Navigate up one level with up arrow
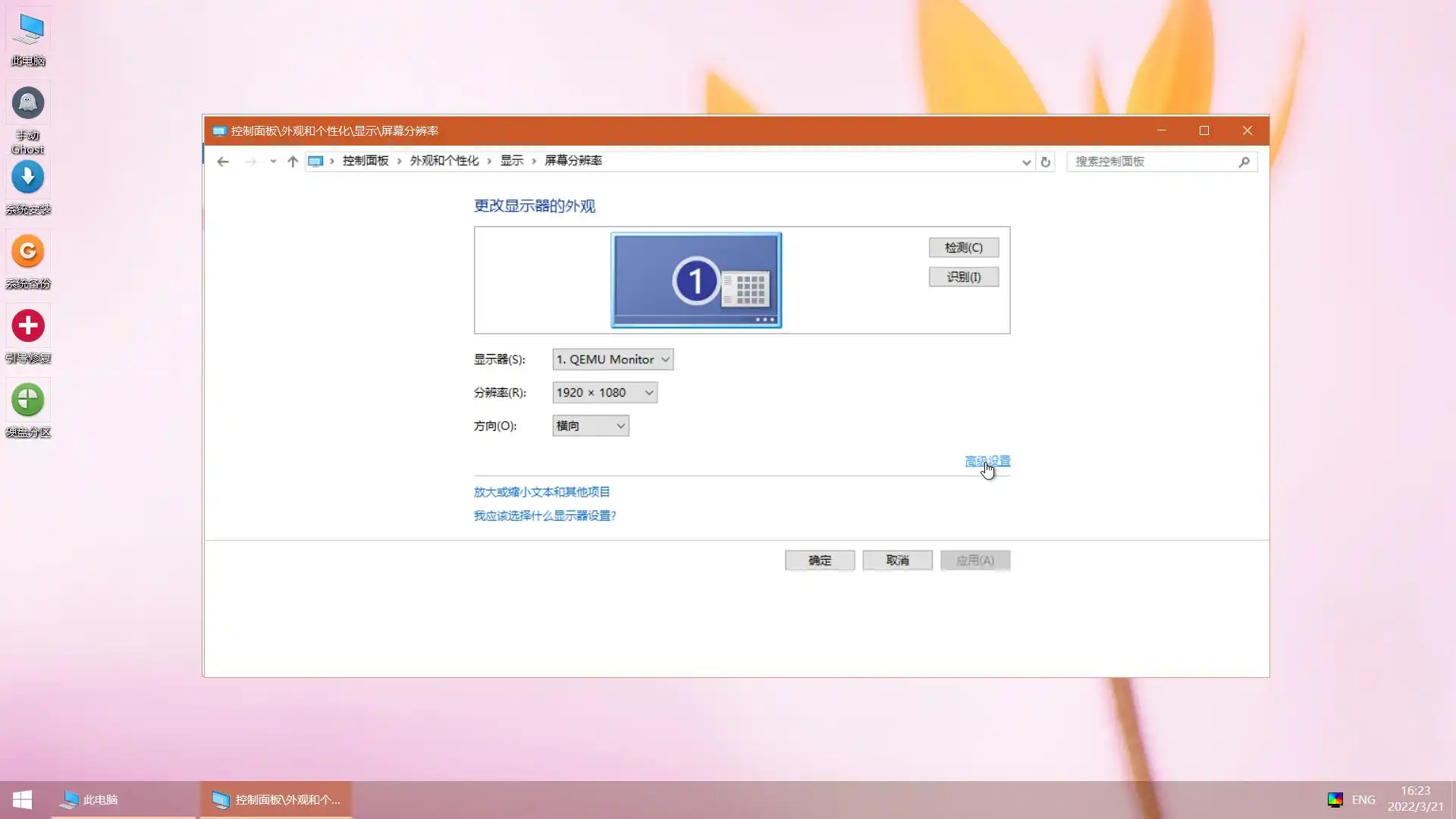The width and height of the screenshot is (1456, 819). point(293,162)
